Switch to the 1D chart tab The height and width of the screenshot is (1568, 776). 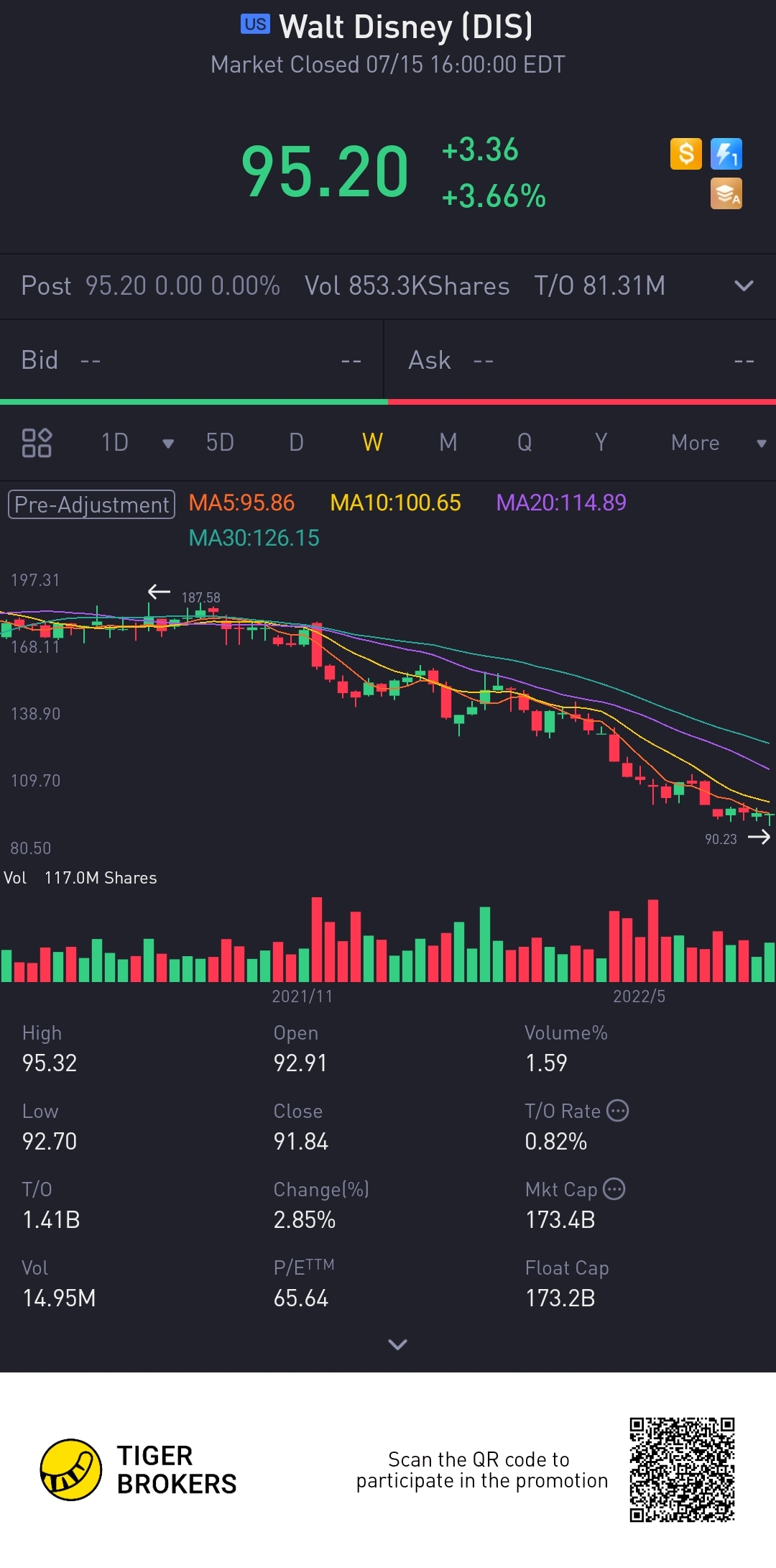(115, 443)
